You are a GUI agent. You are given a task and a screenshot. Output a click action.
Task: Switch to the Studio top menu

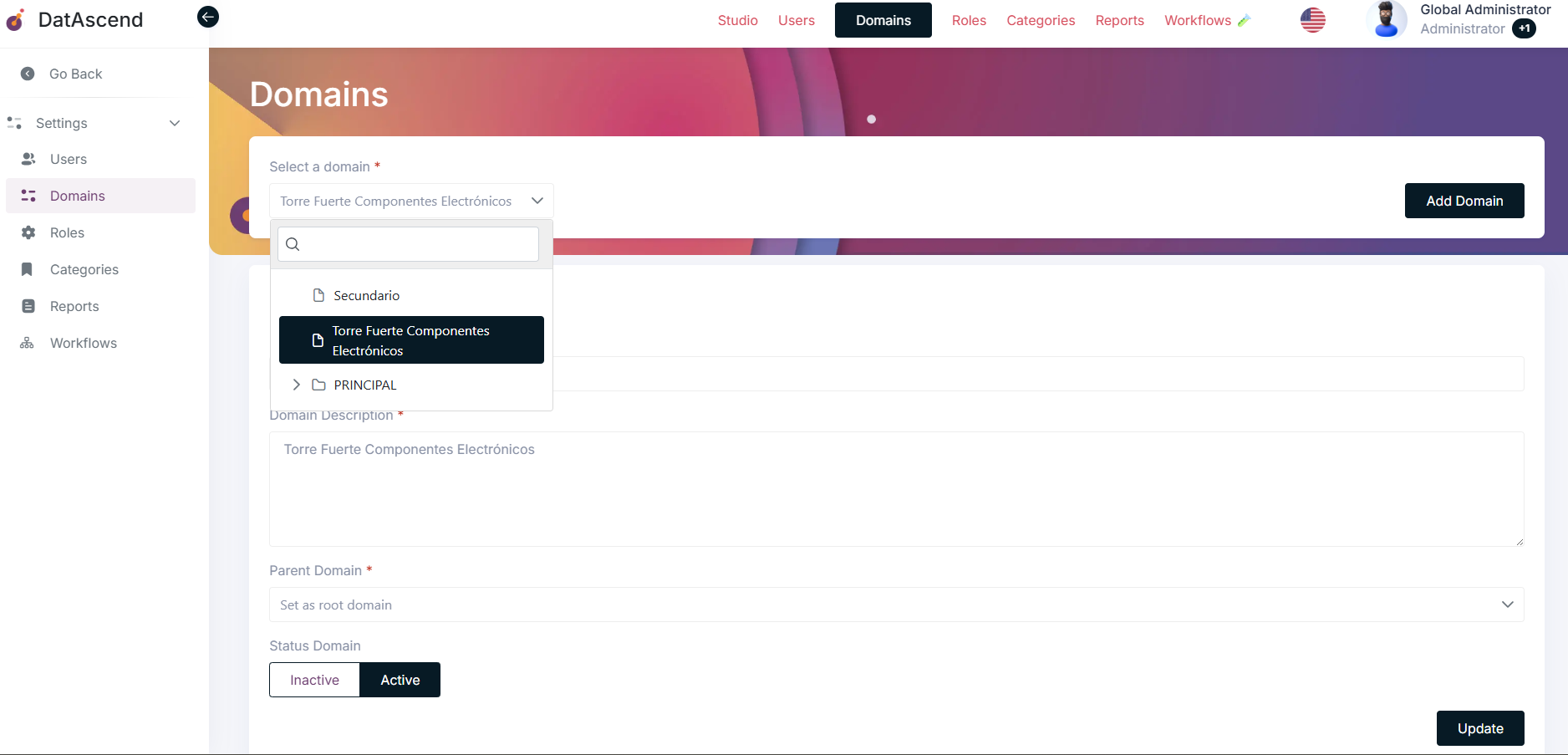(737, 20)
